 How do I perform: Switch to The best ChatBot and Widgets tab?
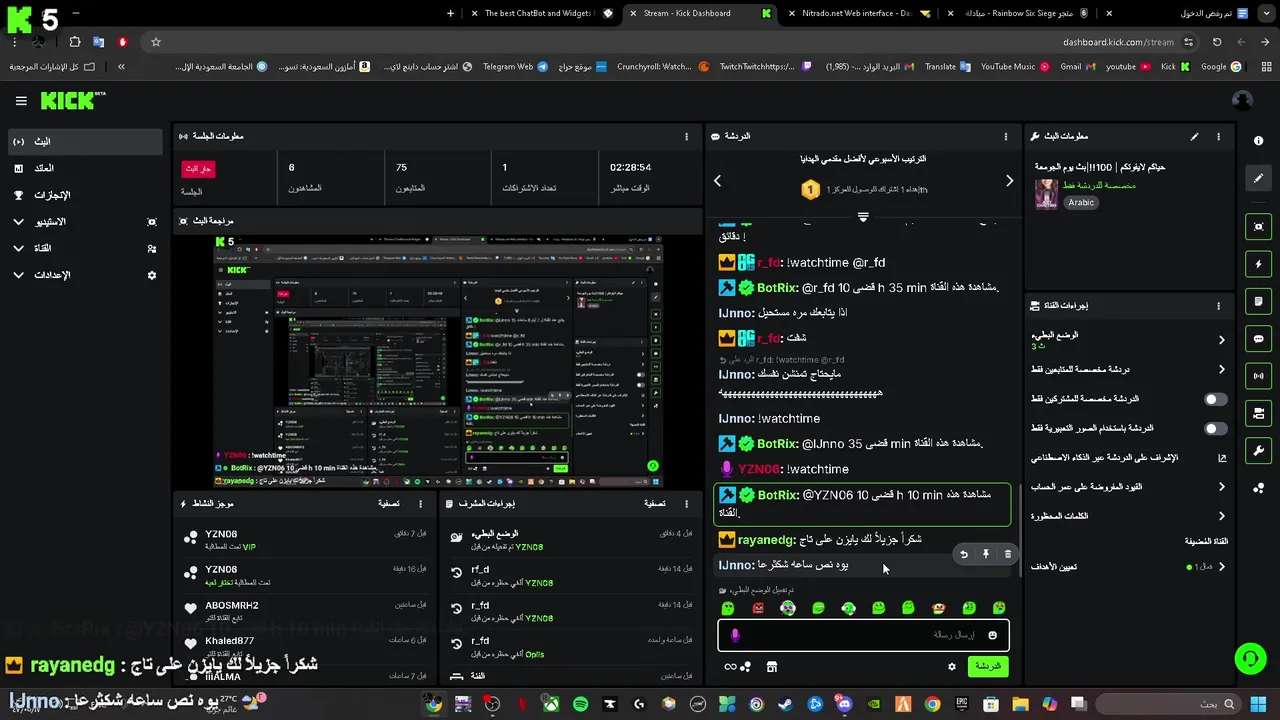pos(542,13)
